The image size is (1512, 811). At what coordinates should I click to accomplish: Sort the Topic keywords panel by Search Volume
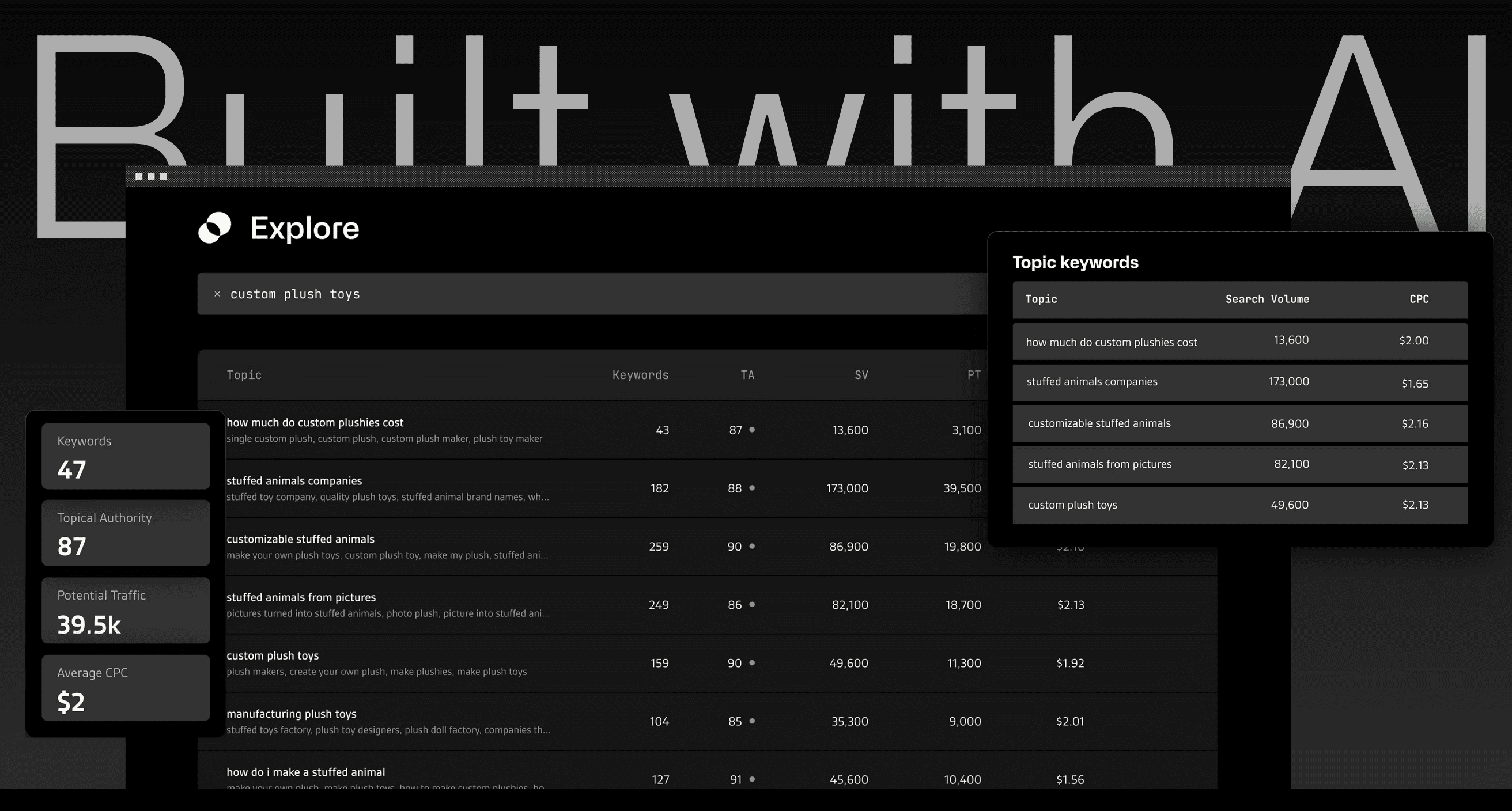click(1266, 299)
